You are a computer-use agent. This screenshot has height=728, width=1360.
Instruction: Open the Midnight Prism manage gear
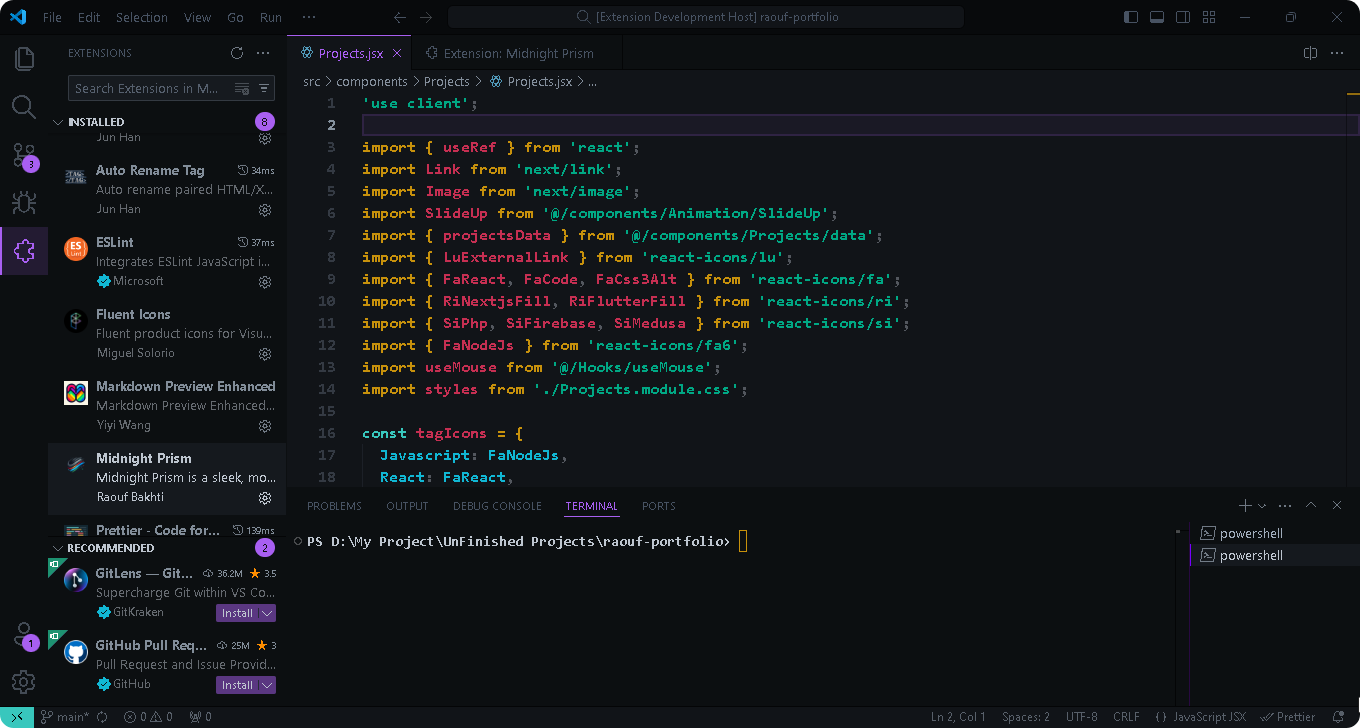265,497
